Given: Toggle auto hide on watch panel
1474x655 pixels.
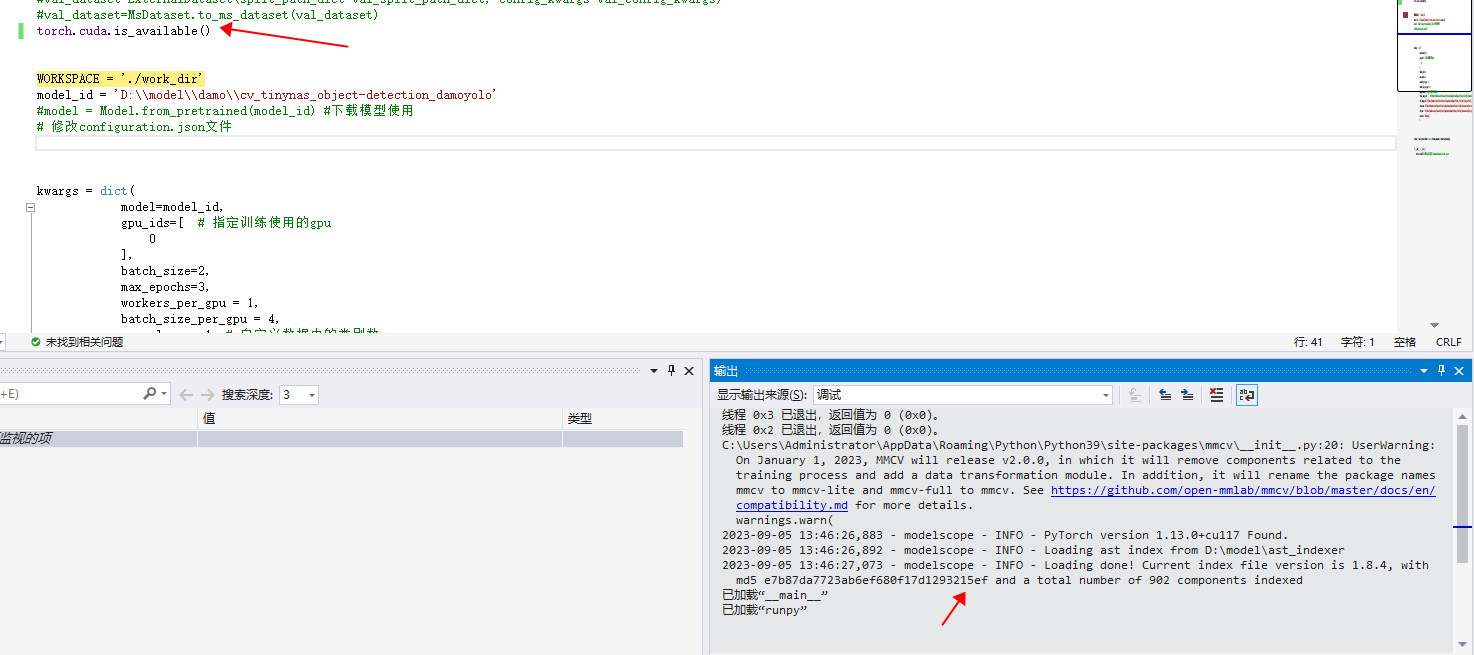Looking at the screenshot, I should click(x=672, y=371).
